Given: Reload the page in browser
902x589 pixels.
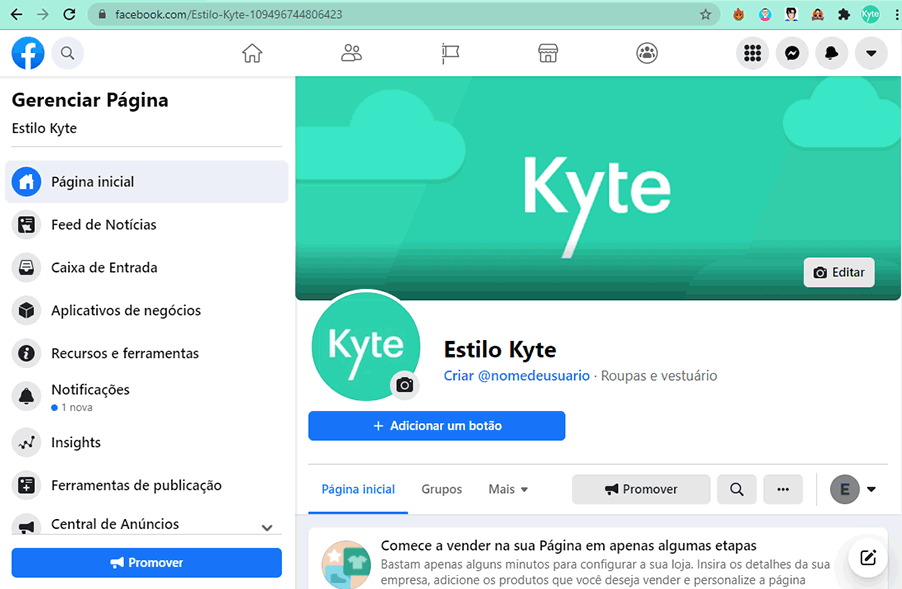Looking at the screenshot, I should pyautogui.click(x=69, y=14).
